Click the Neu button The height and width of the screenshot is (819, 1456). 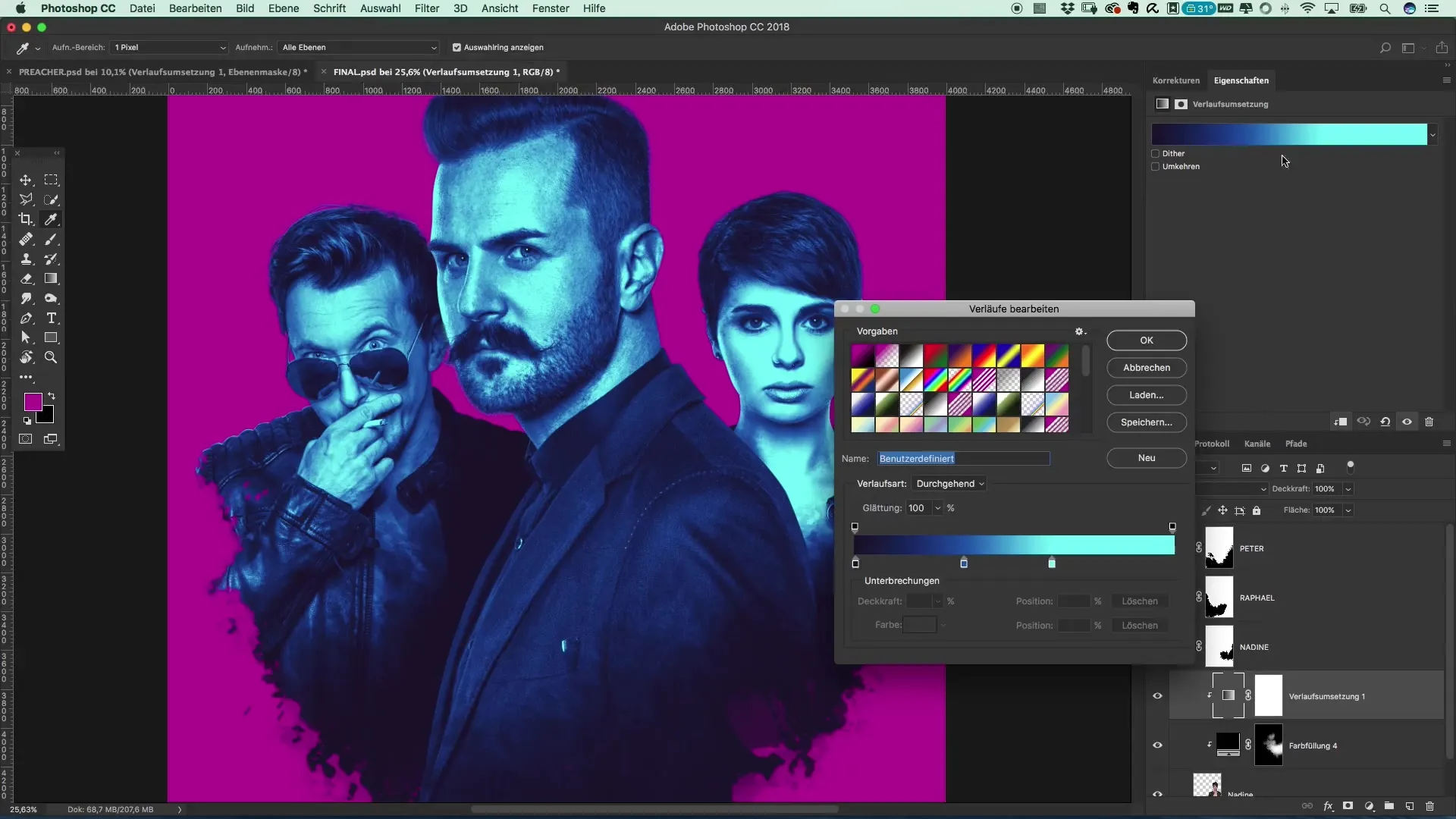1147,458
